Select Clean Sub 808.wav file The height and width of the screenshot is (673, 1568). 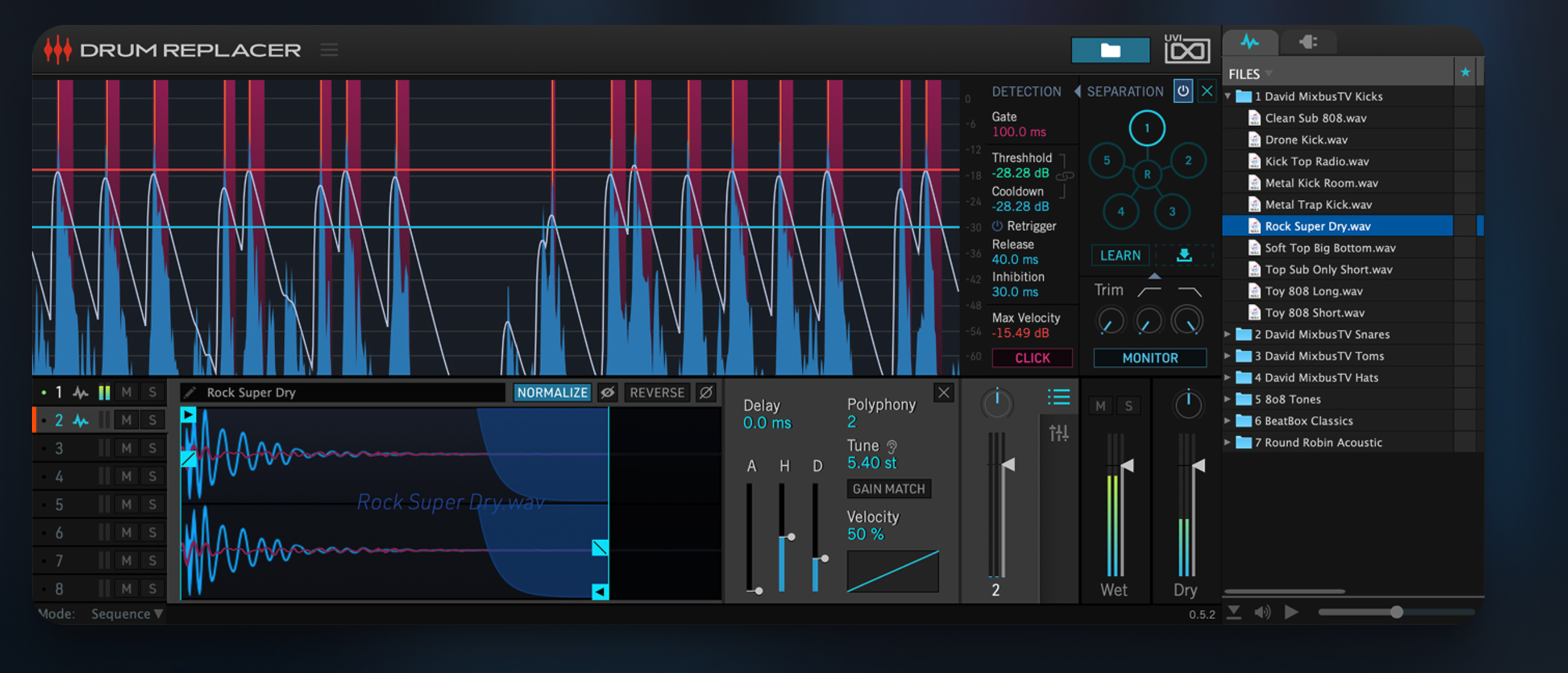1338,118
